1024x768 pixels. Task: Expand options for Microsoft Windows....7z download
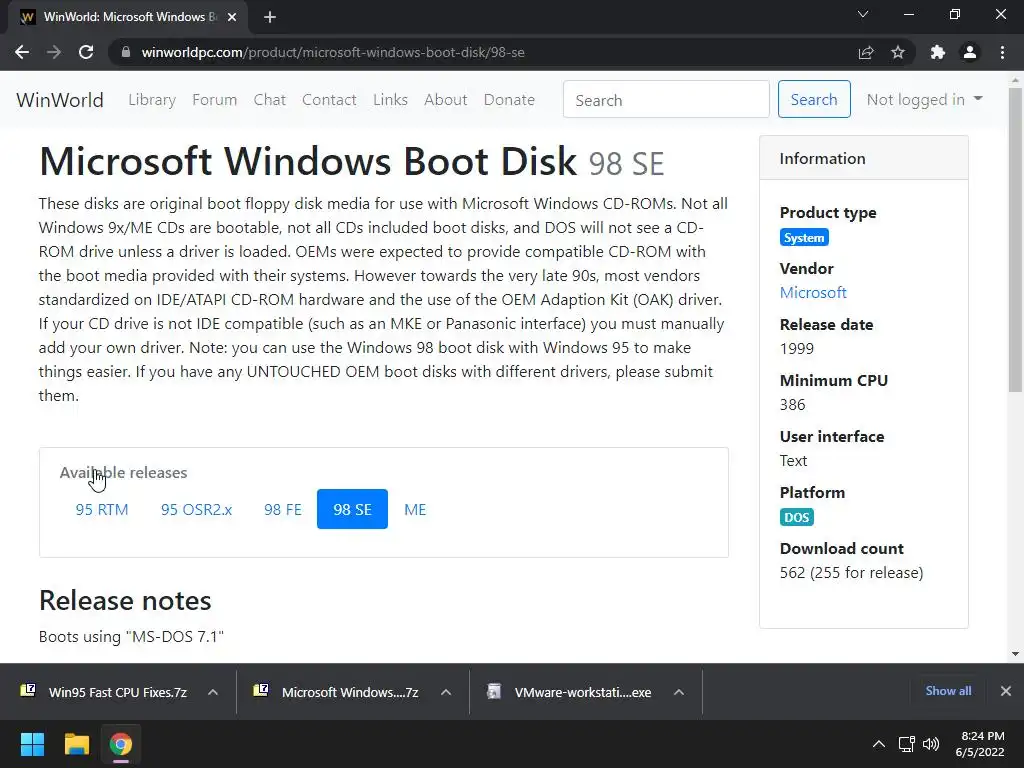(446, 692)
